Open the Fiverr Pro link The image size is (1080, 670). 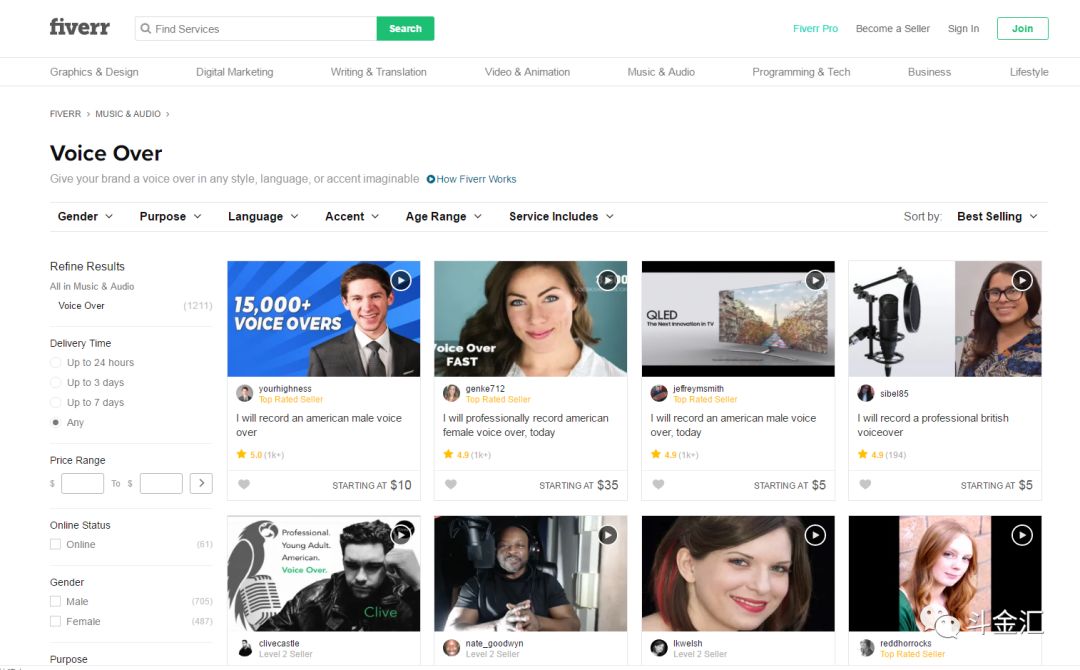[815, 28]
